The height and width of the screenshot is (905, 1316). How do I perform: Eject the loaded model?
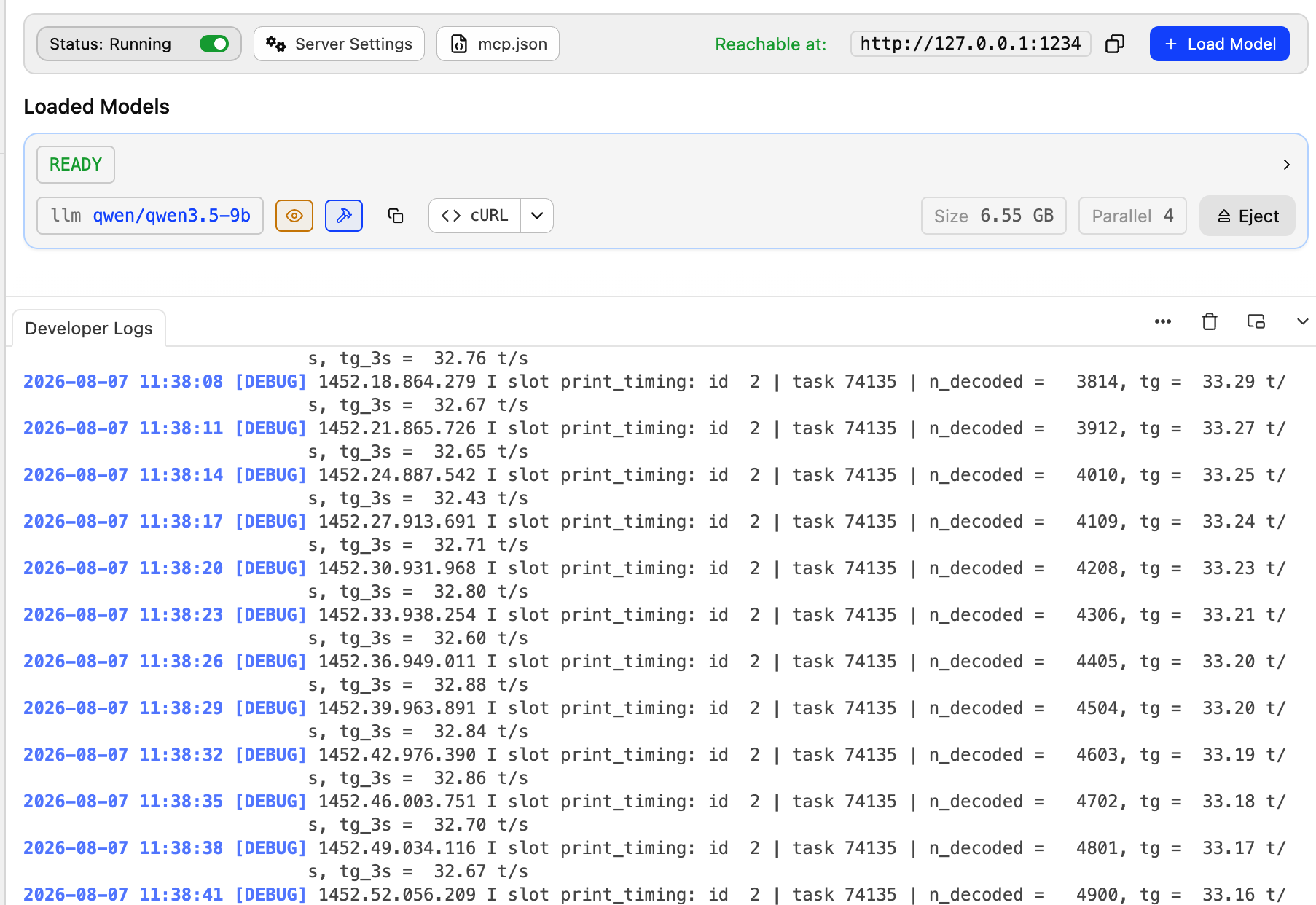(1247, 216)
